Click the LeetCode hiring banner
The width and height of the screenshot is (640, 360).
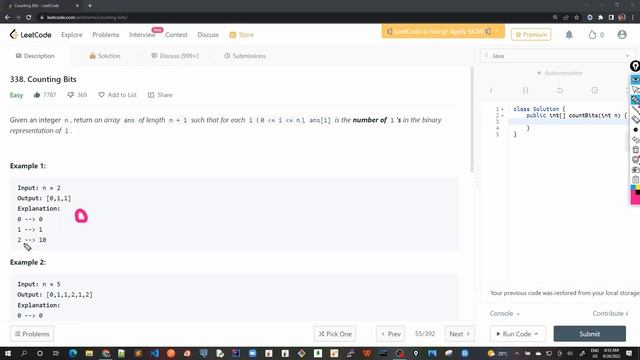(443, 31)
